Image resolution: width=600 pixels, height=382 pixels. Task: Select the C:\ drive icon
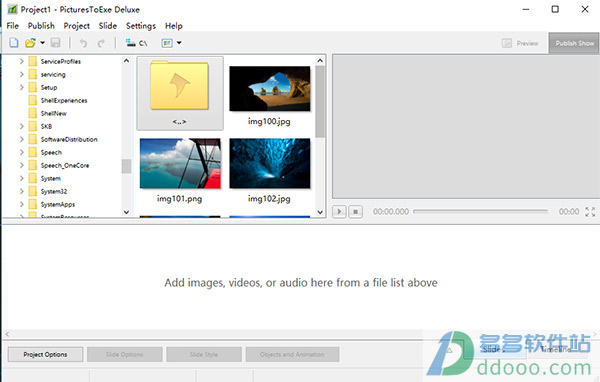[x=136, y=43]
